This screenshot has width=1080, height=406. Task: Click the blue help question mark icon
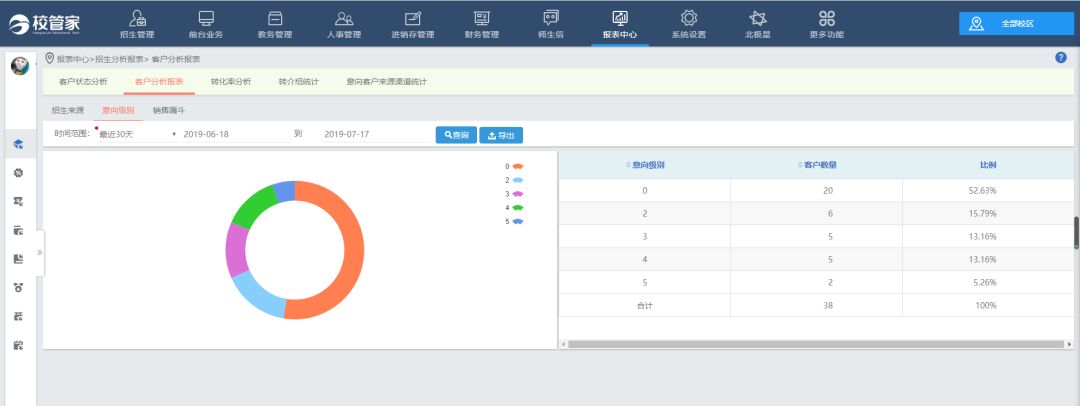click(1061, 57)
